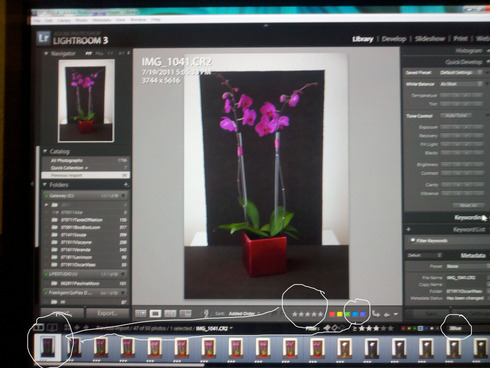490x368 pixels.
Task: Select first filmstrip thumbnail IMG_1041
Action: click(47, 348)
